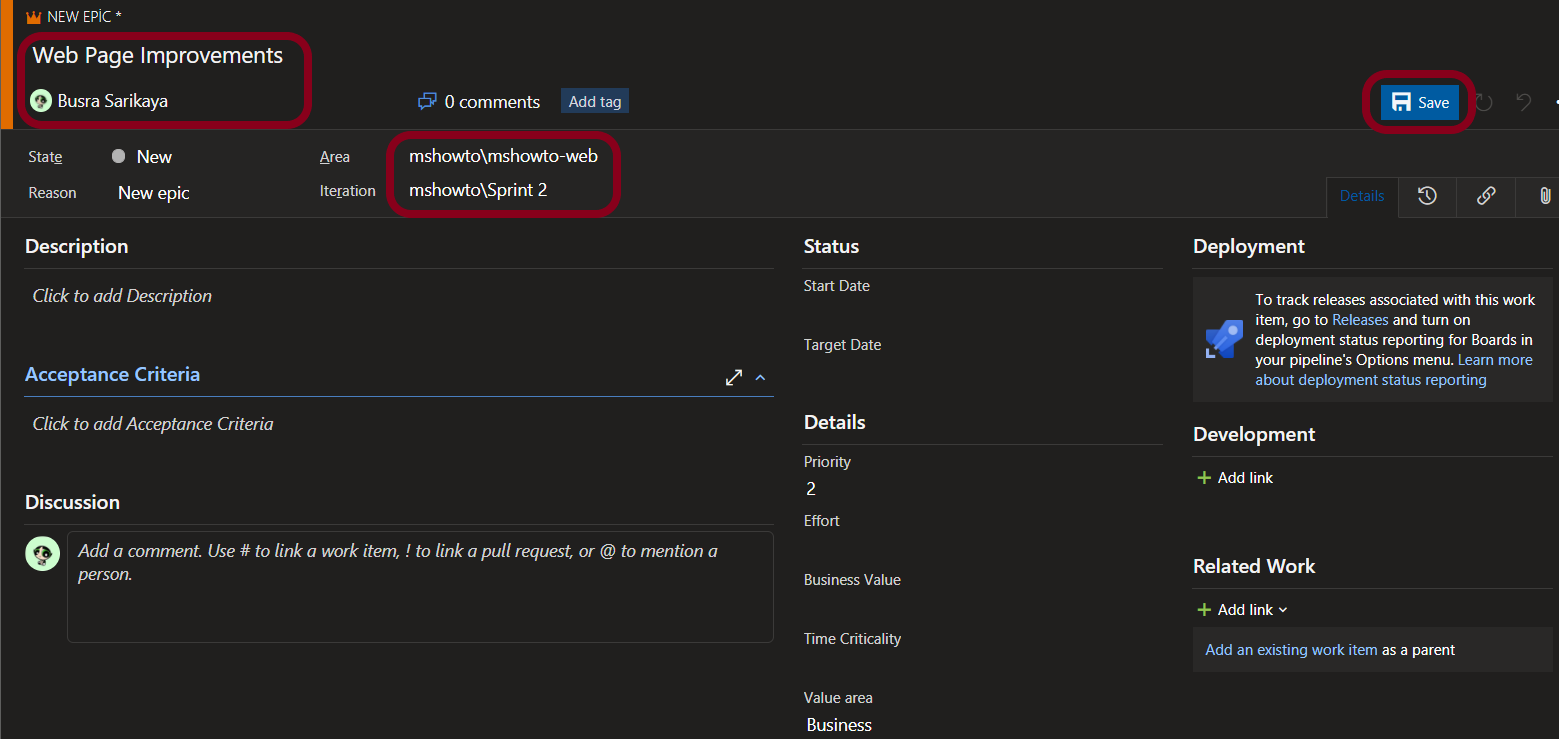Click the refresh work item icon

(1485, 102)
